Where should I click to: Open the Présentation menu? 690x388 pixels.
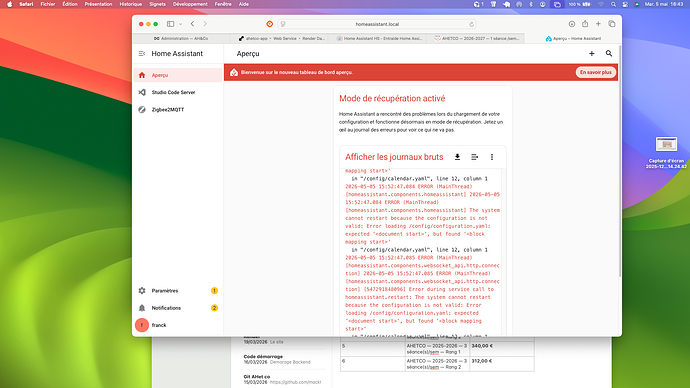(x=98, y=4)
